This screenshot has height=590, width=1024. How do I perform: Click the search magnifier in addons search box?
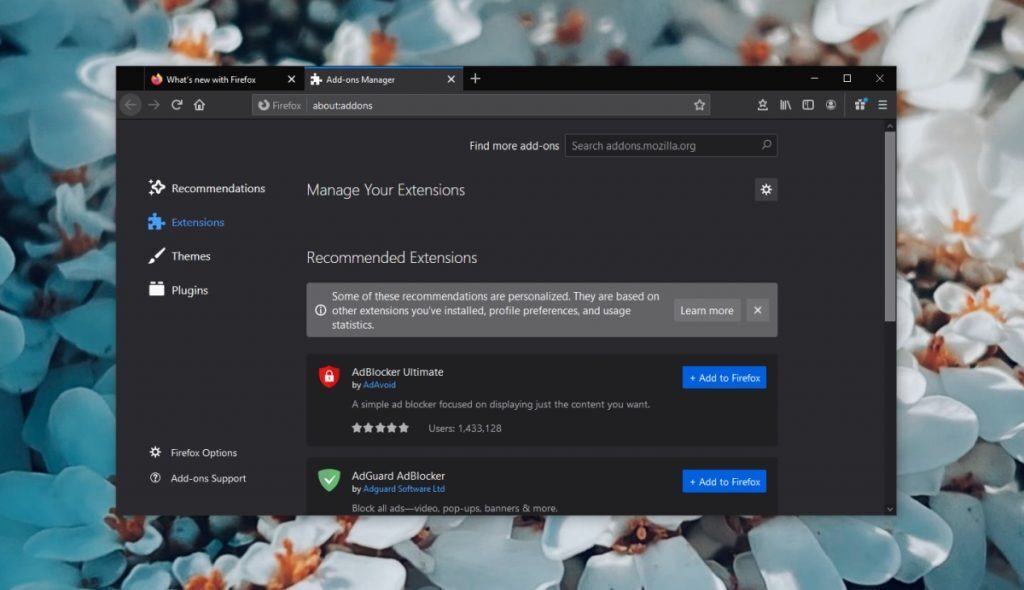click(767, 145)
